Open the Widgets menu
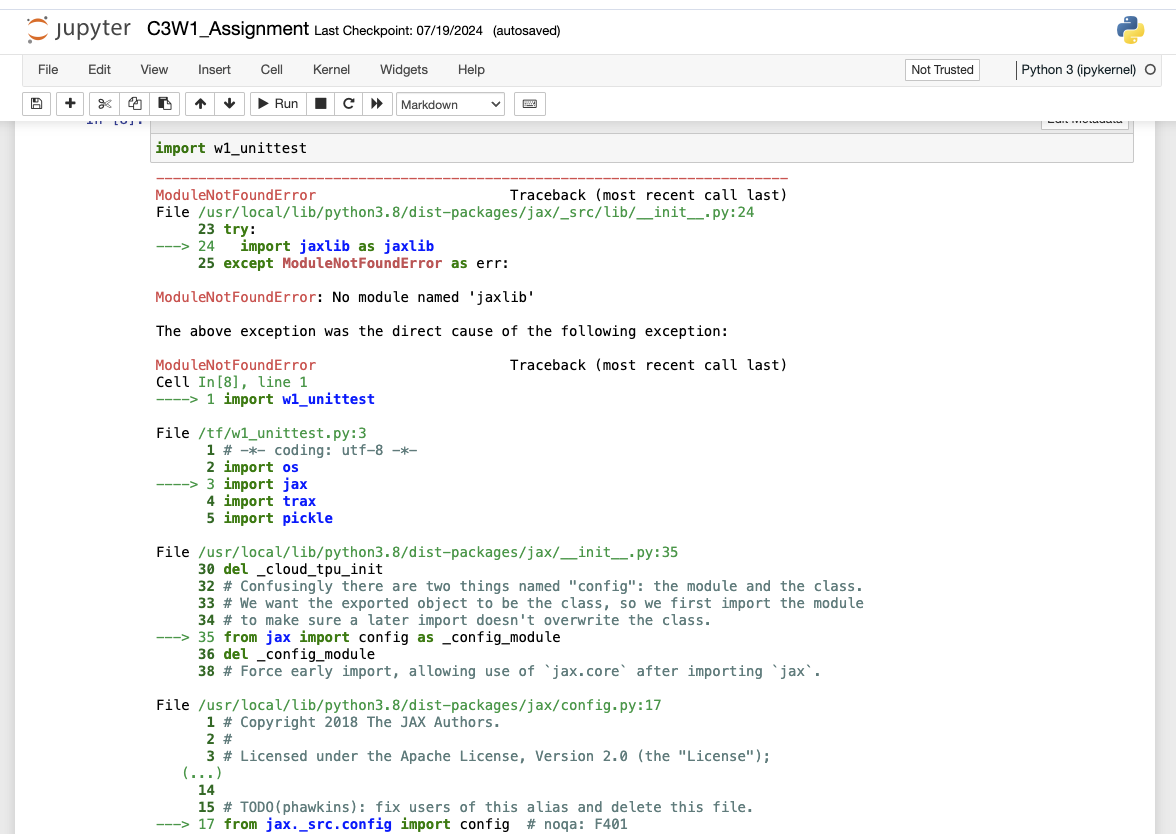The width and height of the screenshot is (1176, 834). (404, 70)
